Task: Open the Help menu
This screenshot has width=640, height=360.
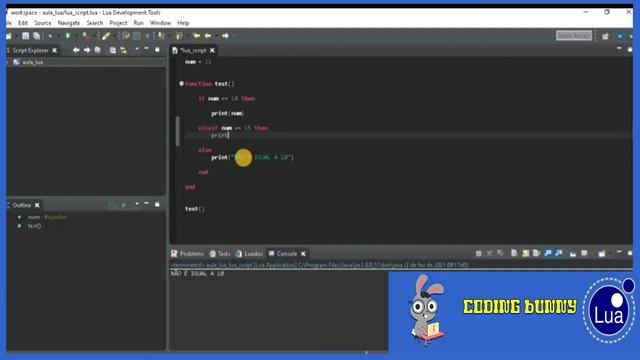Action: tap(183, 23)
